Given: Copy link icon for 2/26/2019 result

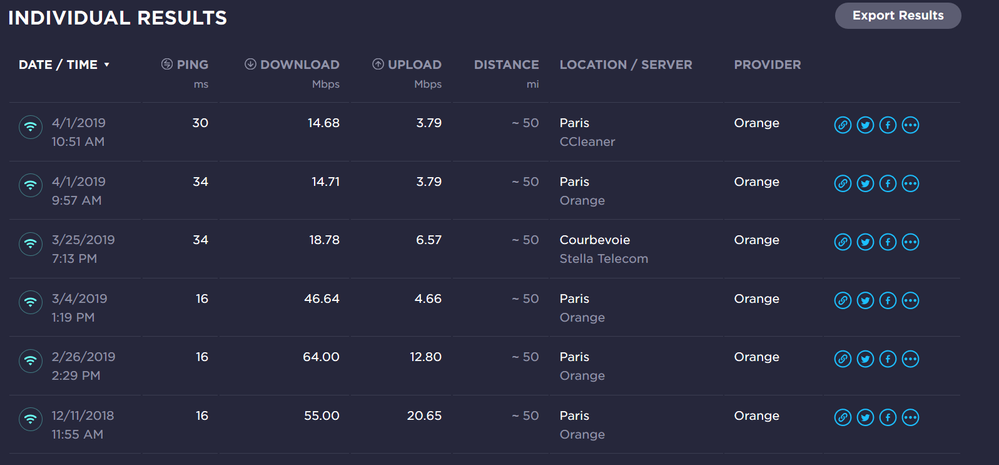Looking at the screenshot, I should pyautogui.click(x=843, y=359).
